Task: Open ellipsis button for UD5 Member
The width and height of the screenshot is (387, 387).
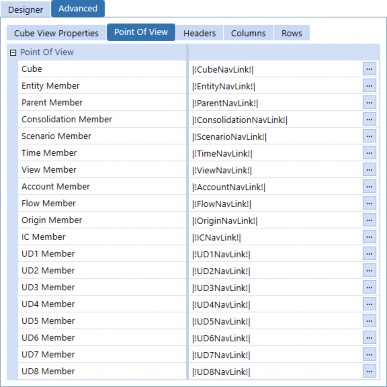Action: point(369,321)
